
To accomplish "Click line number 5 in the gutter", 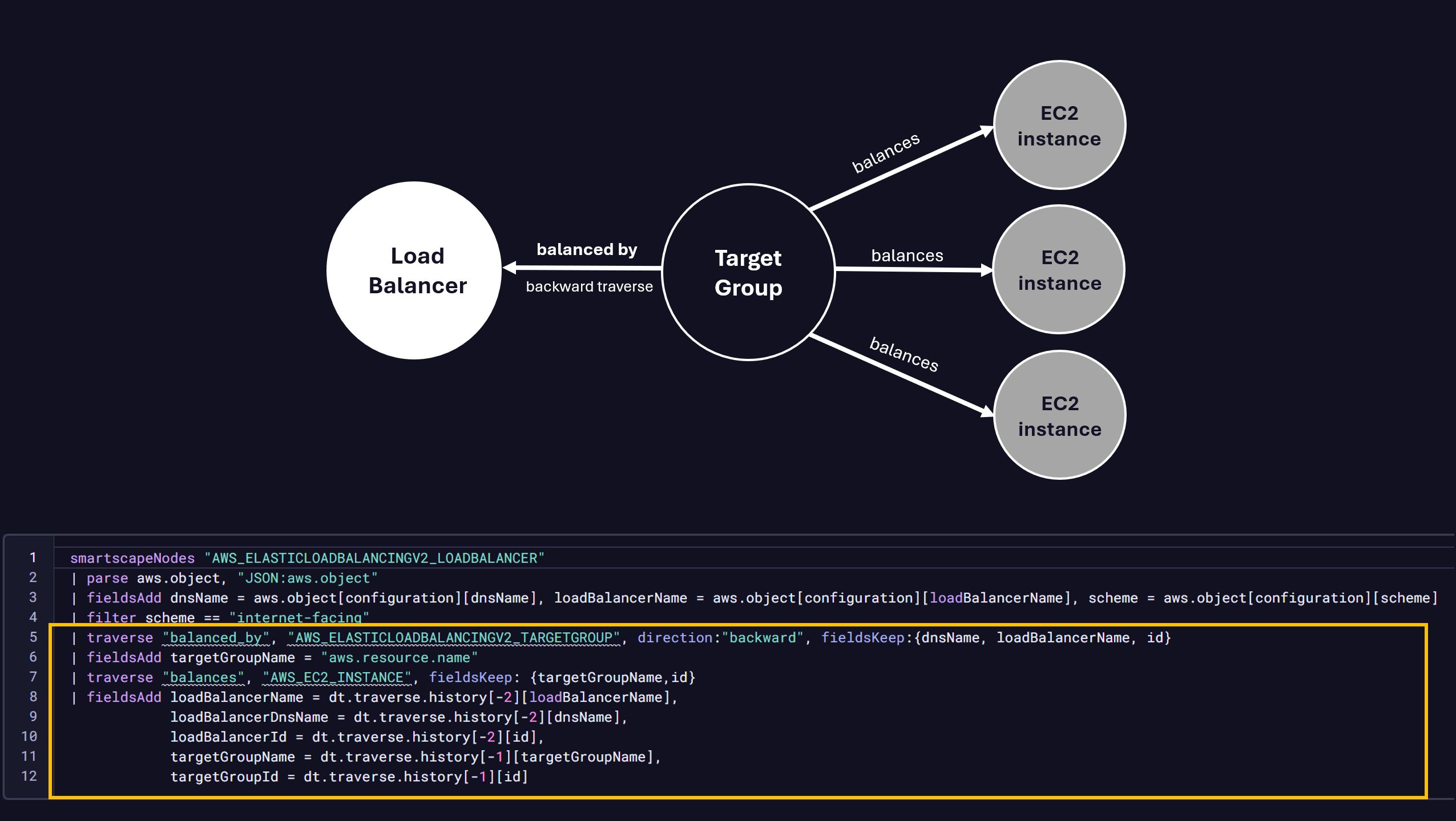I will pos(33,637).
